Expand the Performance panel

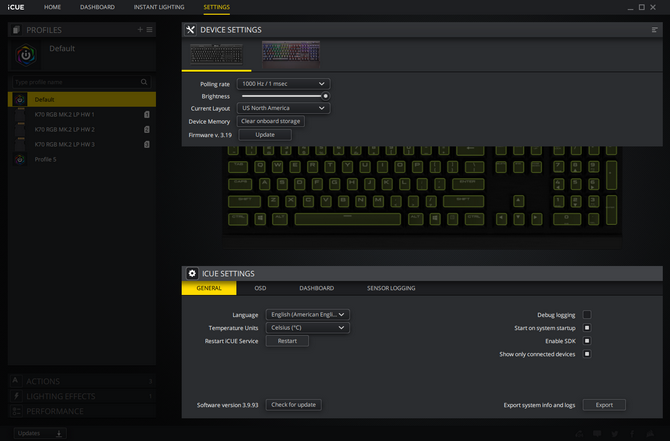pos(82,411)
